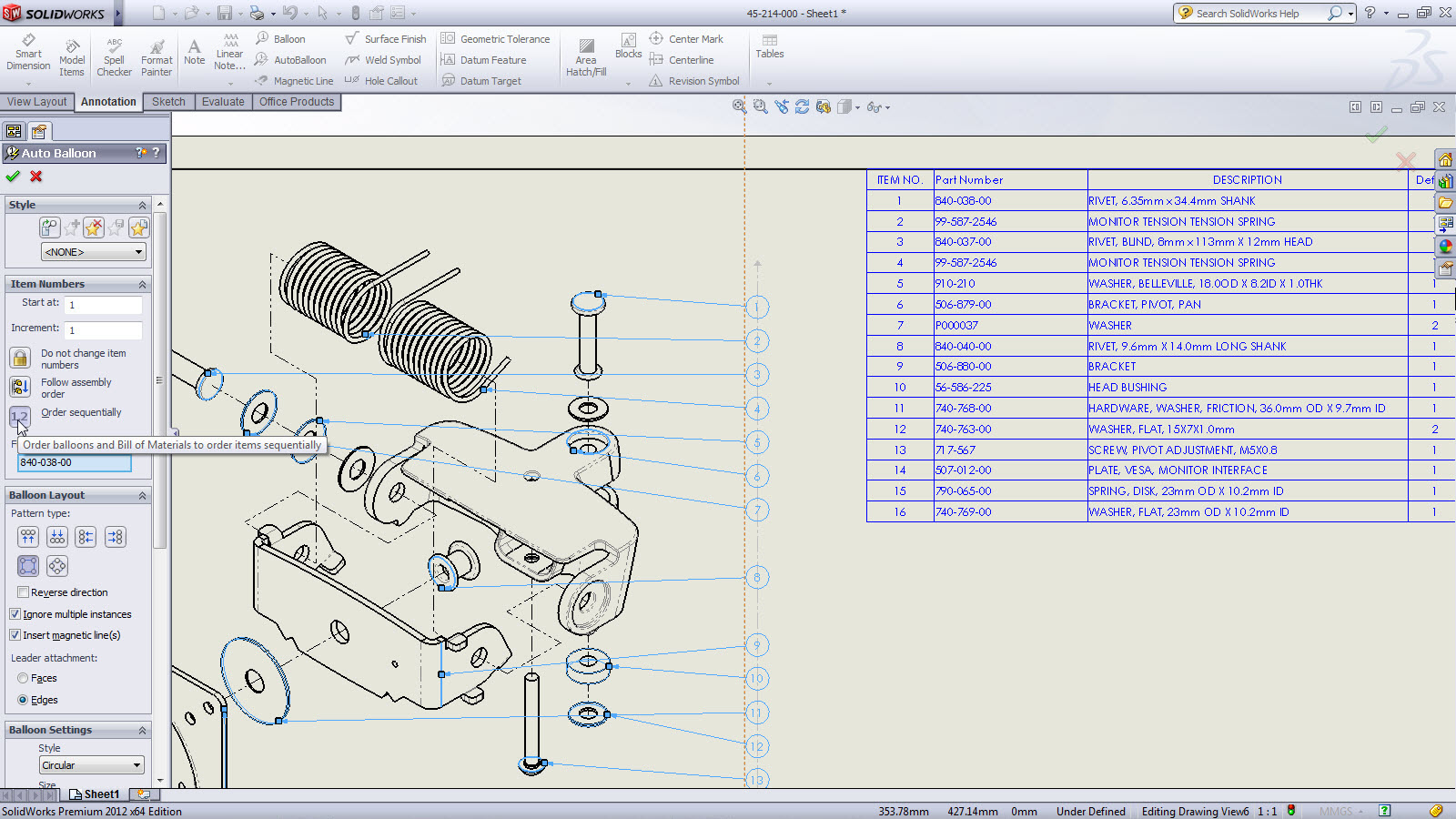This screenshot has height=819, width=1456.
Task: Insert a Weld Symbol
Action: pyautogui.click(x=383, y=60)
